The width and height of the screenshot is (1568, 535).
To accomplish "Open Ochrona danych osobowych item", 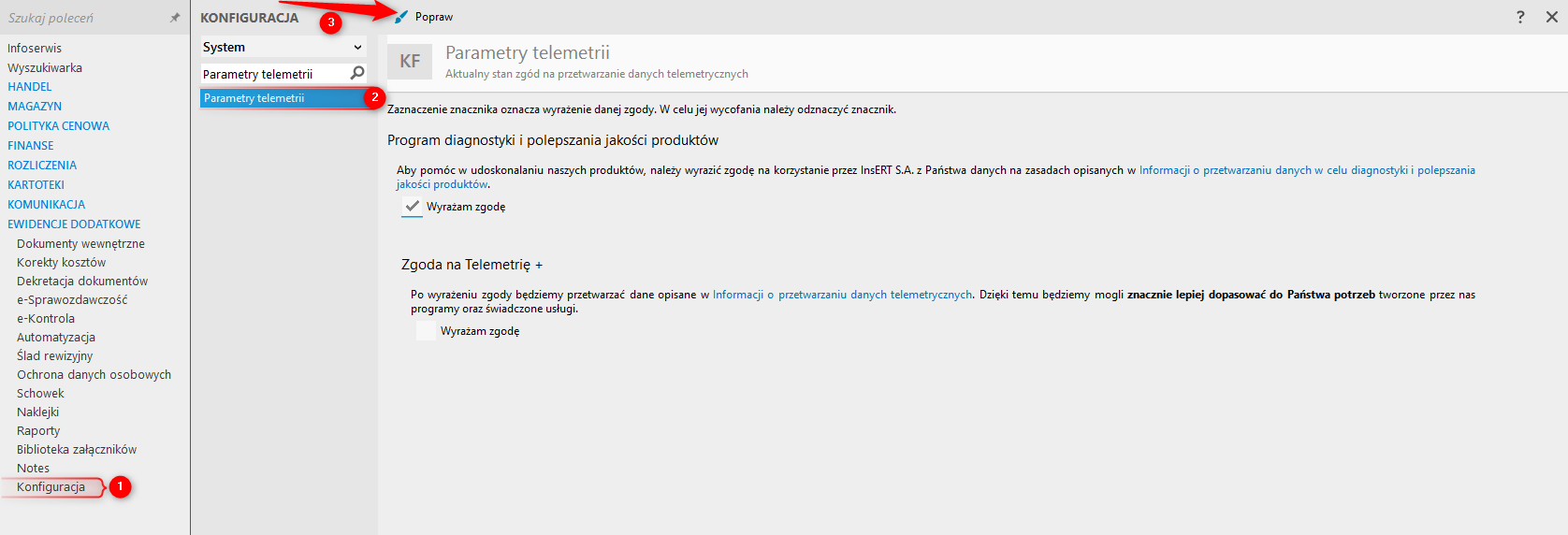I will click(94, 375).
